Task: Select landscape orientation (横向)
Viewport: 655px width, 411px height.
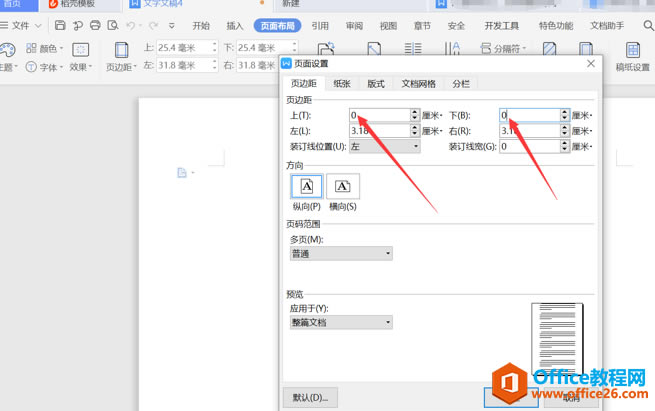Action: [343, 186]
